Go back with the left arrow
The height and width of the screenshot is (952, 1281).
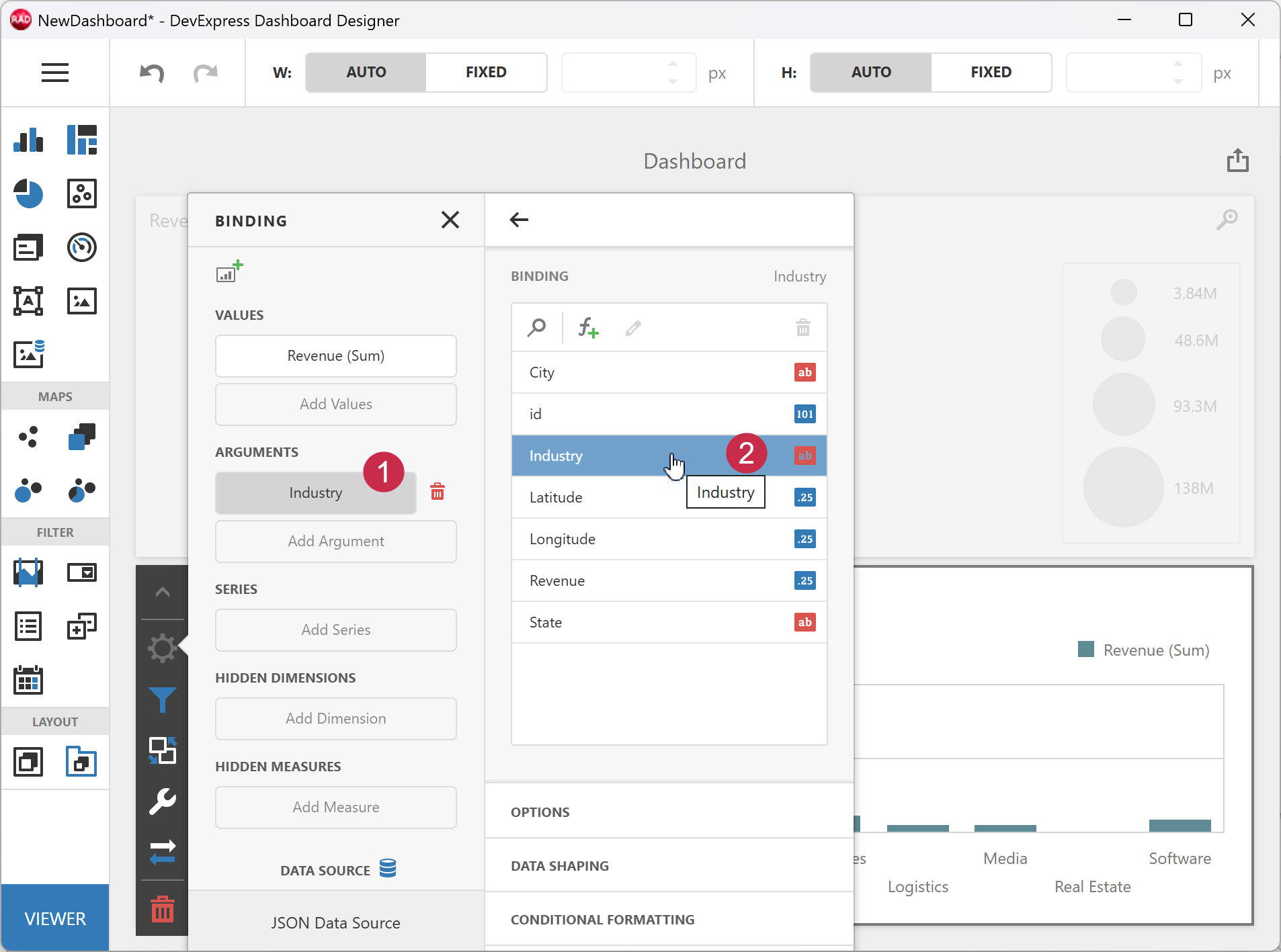519,220
